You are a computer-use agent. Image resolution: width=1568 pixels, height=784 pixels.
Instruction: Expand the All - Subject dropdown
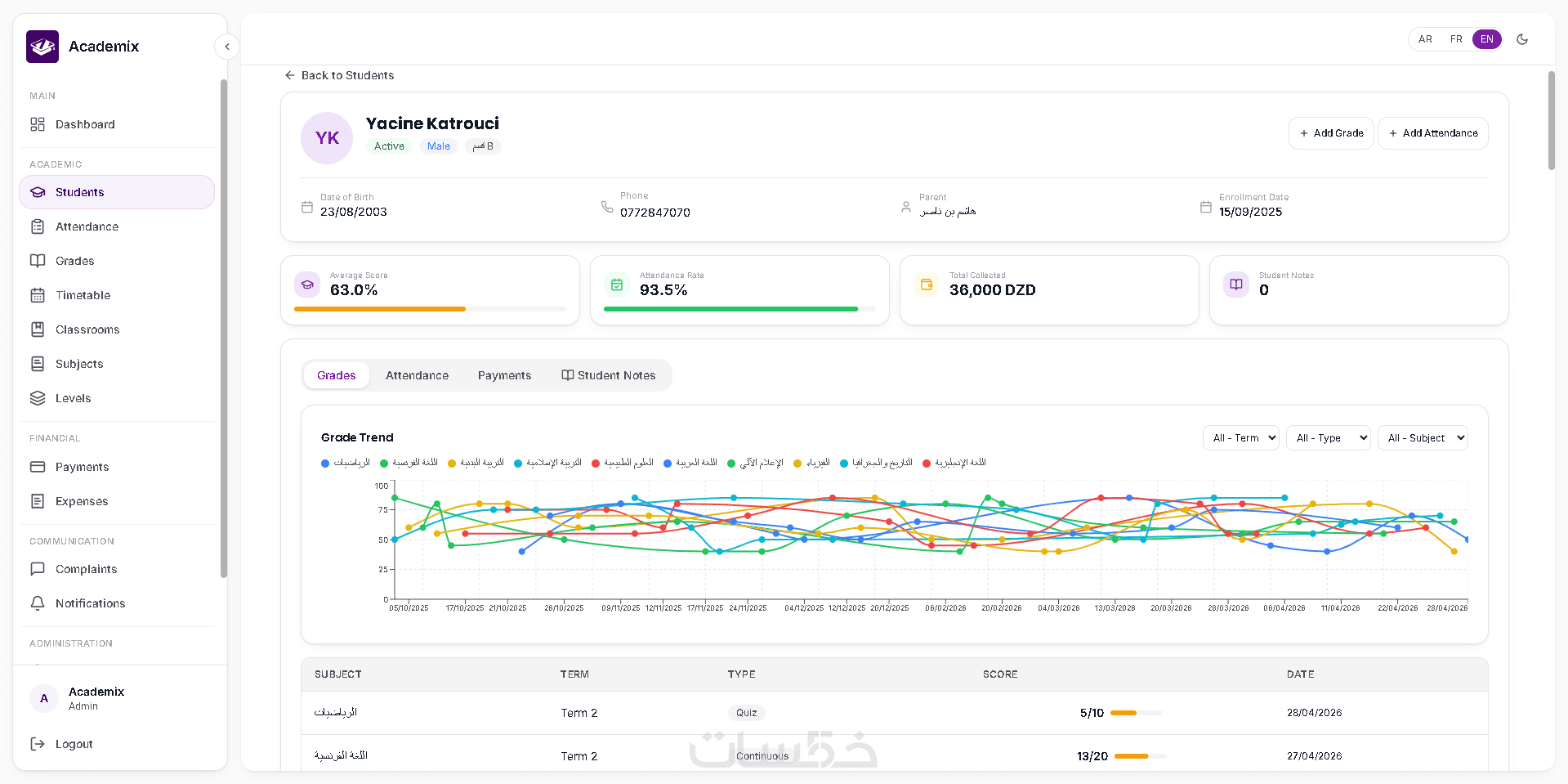[1423, 438]
